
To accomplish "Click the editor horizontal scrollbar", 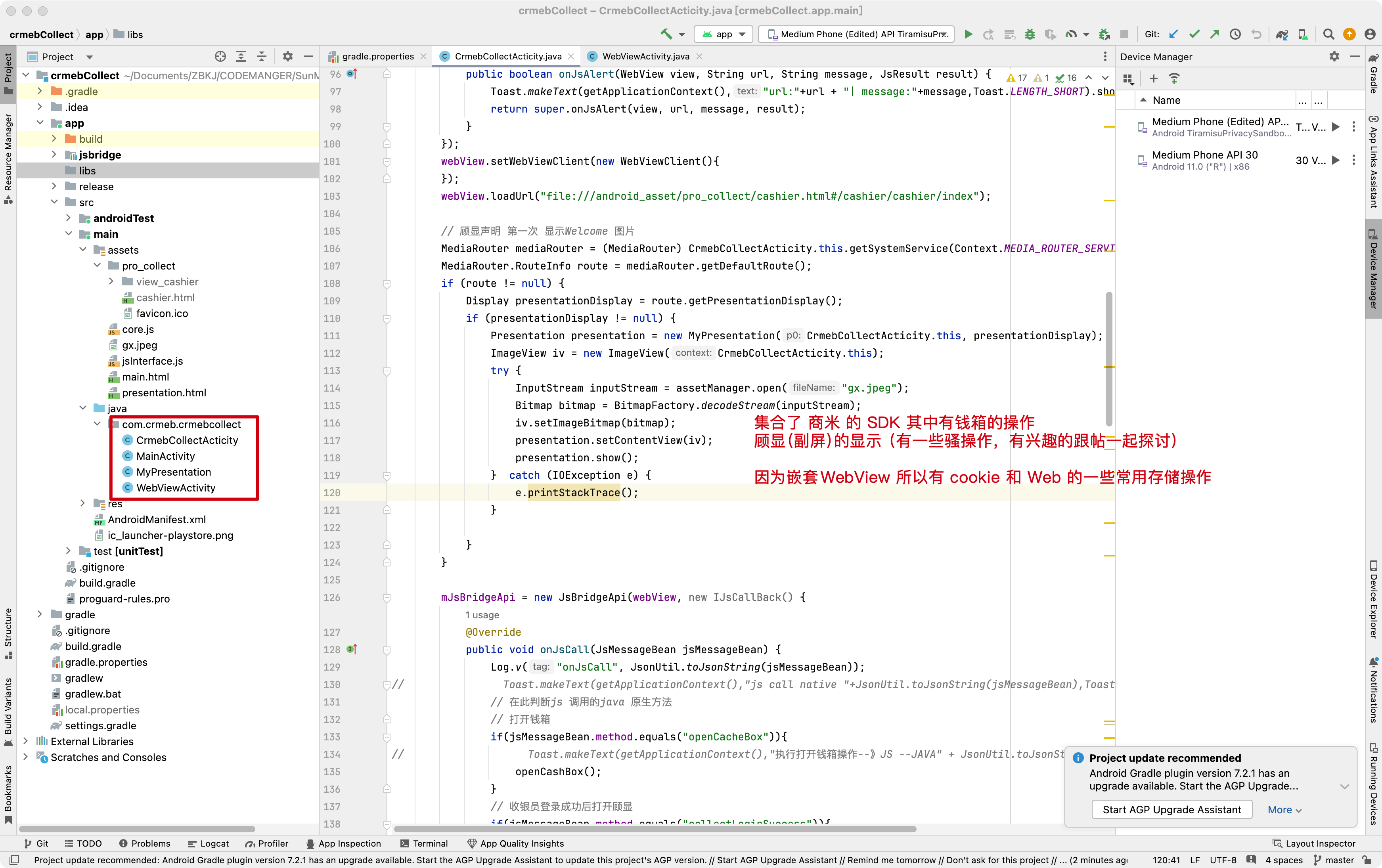I will point(654,828).
